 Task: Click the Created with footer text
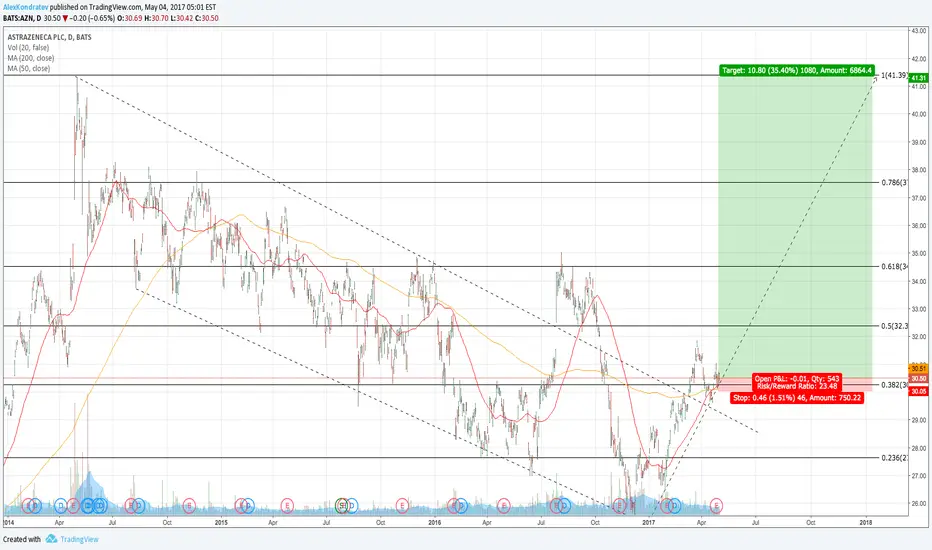[22, 539]
